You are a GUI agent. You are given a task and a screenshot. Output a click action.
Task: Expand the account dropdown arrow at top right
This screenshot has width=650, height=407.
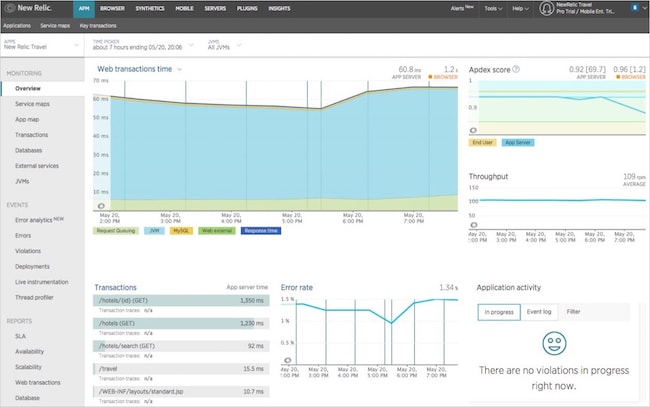645,8
